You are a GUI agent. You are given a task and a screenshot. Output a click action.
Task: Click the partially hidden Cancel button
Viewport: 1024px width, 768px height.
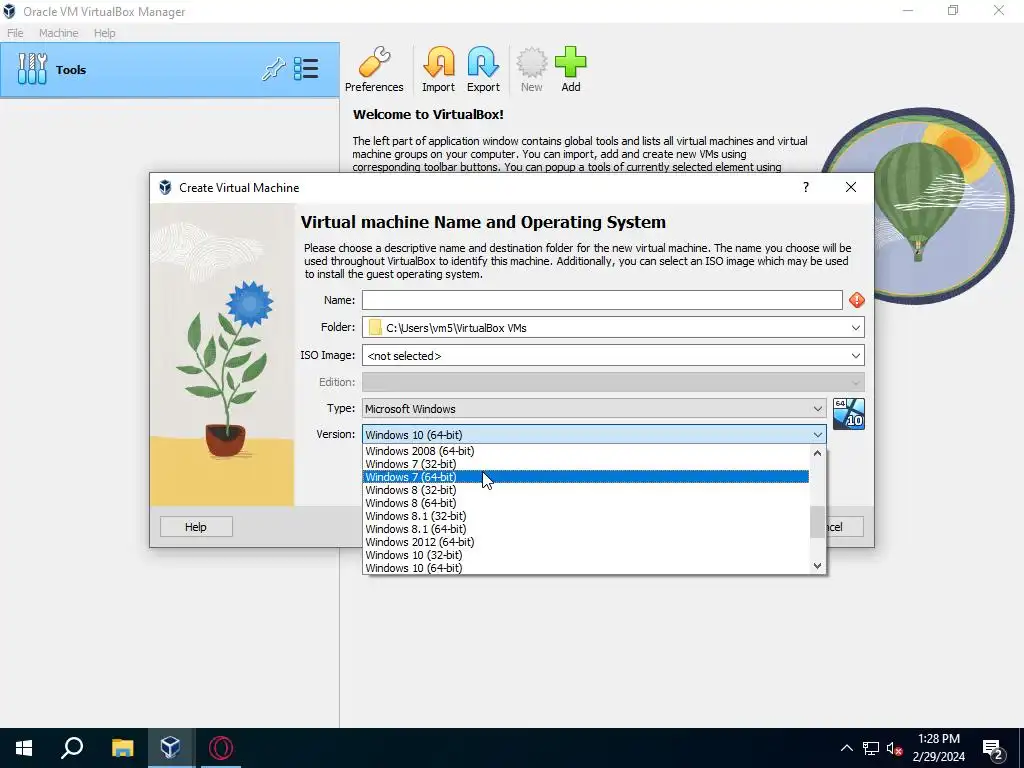coord(845,526)
